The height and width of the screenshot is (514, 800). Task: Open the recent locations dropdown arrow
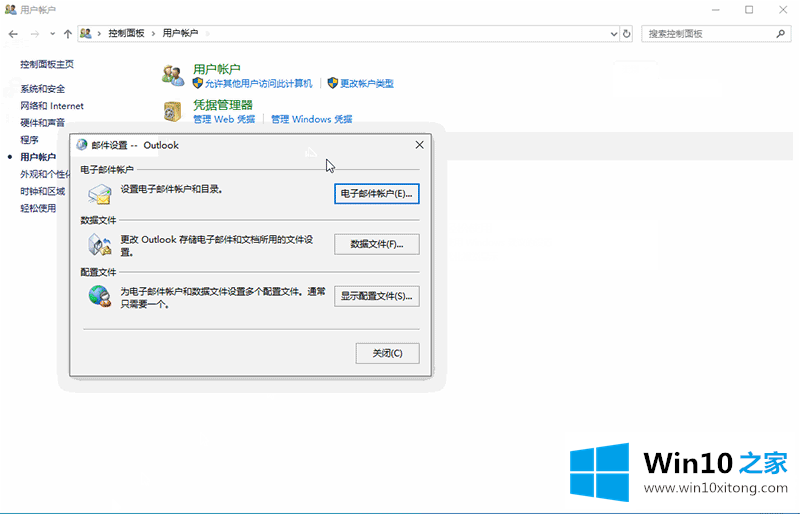point(53,34)
